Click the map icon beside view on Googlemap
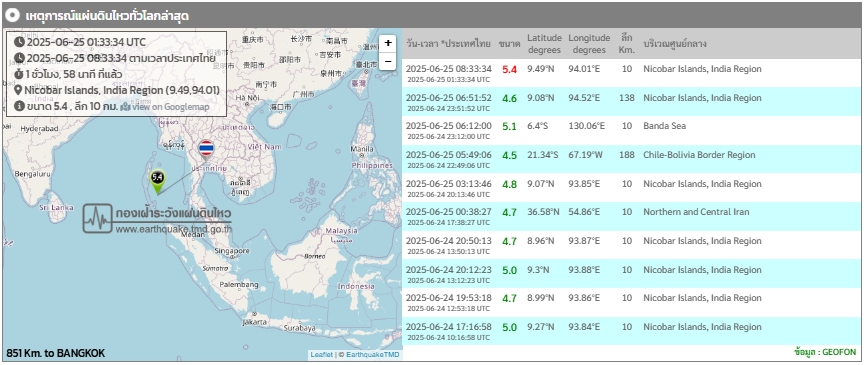865x365 pixels. tap(125, 106)
